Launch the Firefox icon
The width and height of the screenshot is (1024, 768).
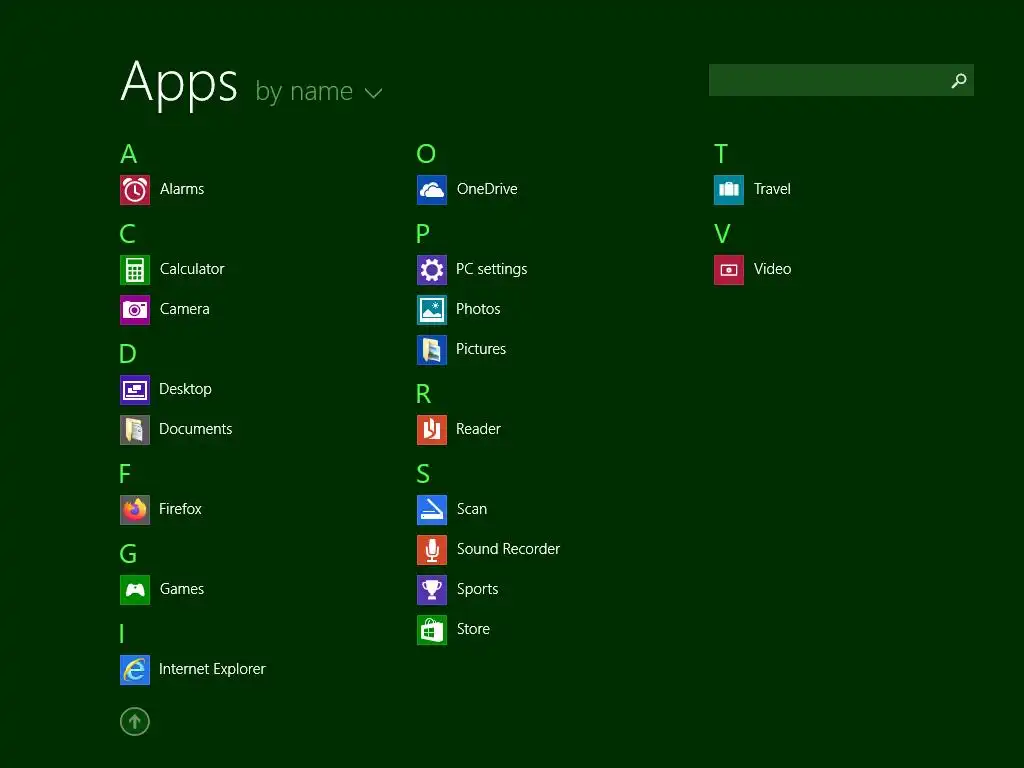(135, 509)
